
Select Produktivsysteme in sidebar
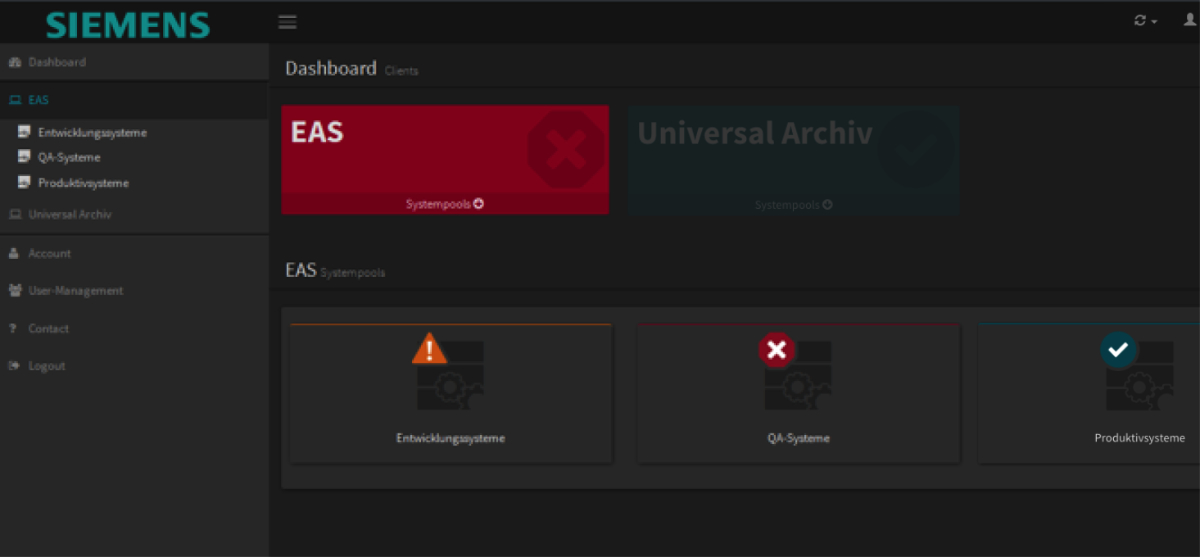(83, 183)
